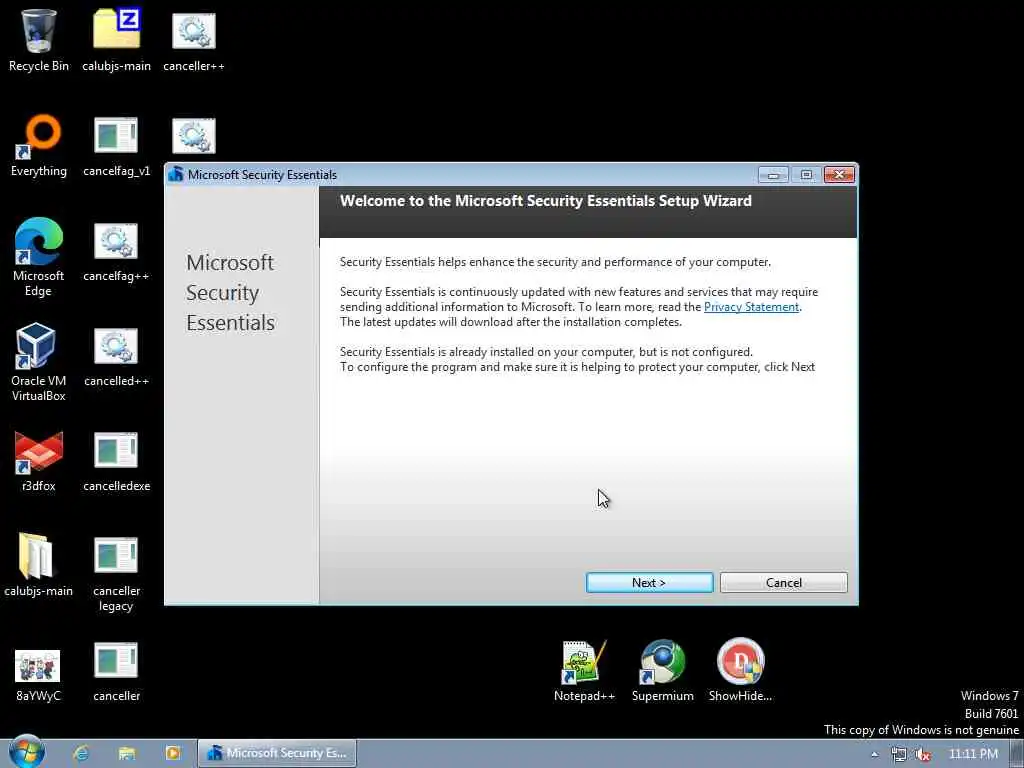This screenshot has width=1024, height=768.
Task: Select the plain canceller desktop icon
Action: [x=116, y=671]
